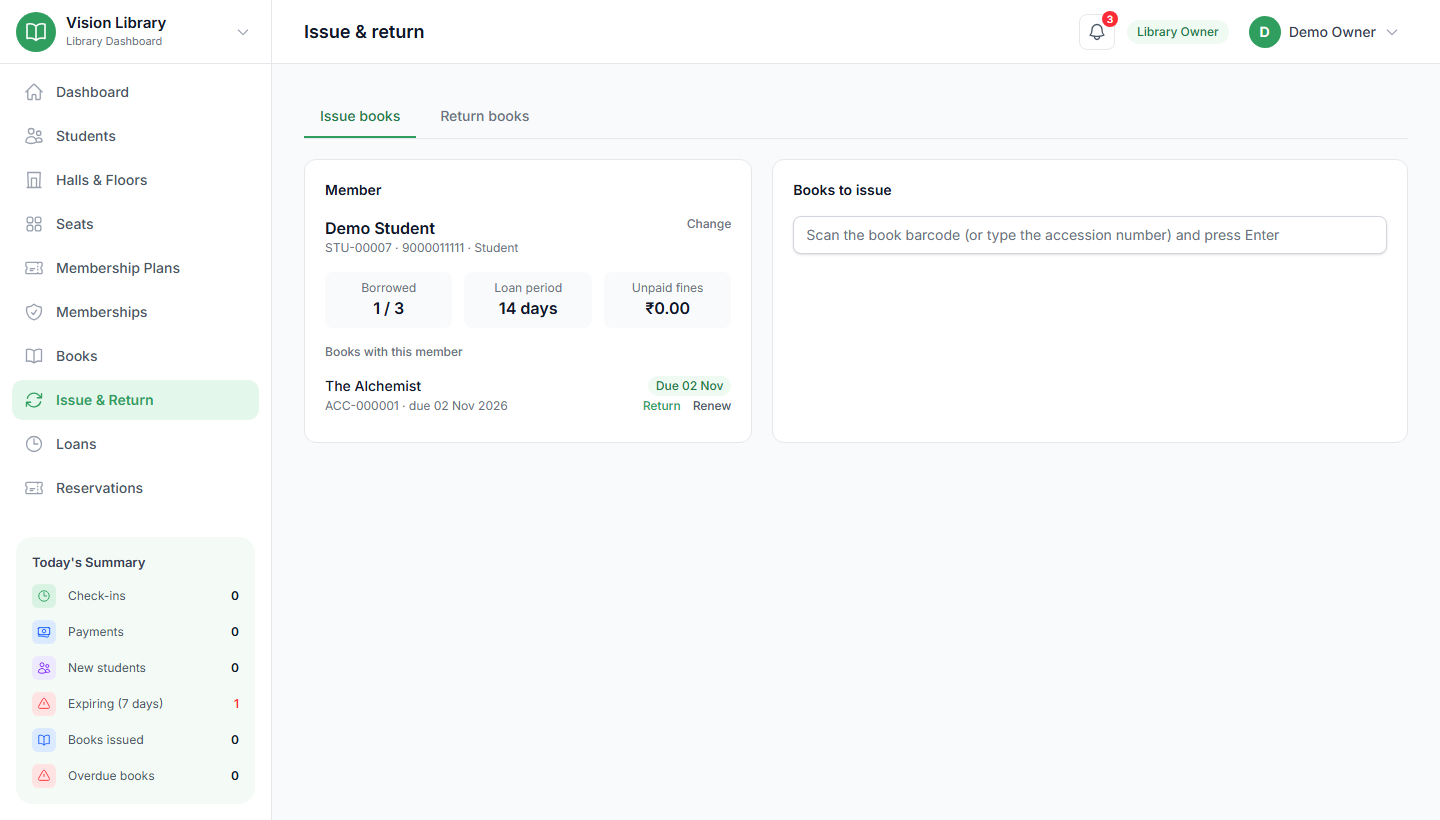Click the Seats grid icon
1440x820 pixels.
point(34,224)
